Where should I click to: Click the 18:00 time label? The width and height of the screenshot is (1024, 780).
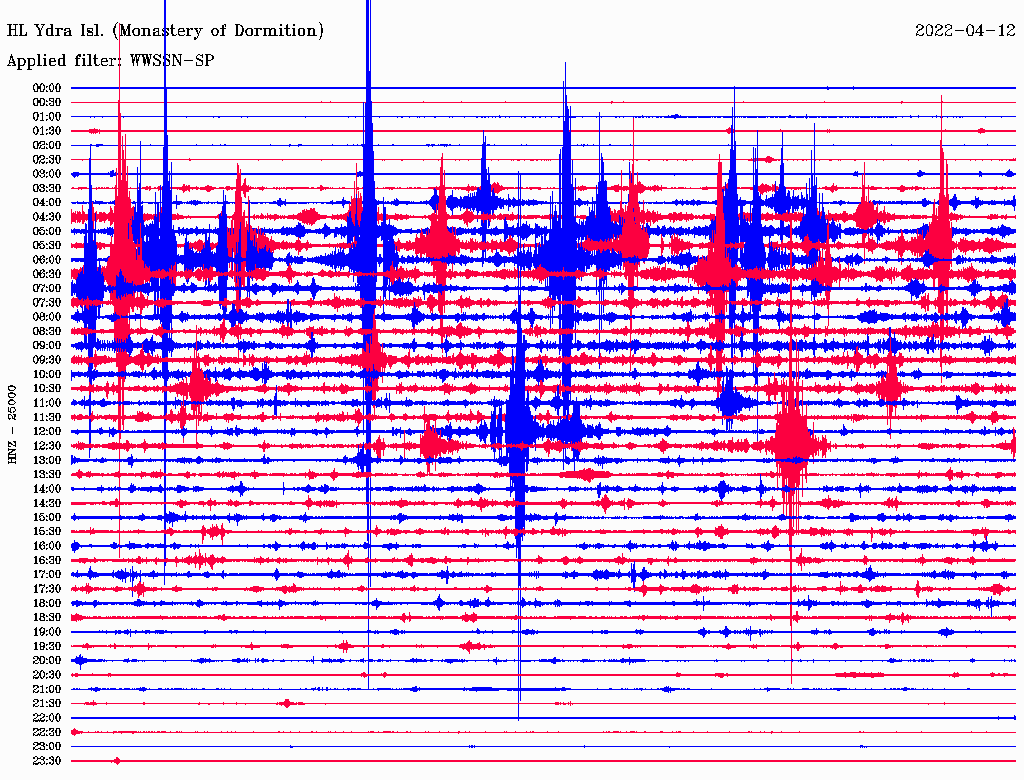click(x=46, y=603)
